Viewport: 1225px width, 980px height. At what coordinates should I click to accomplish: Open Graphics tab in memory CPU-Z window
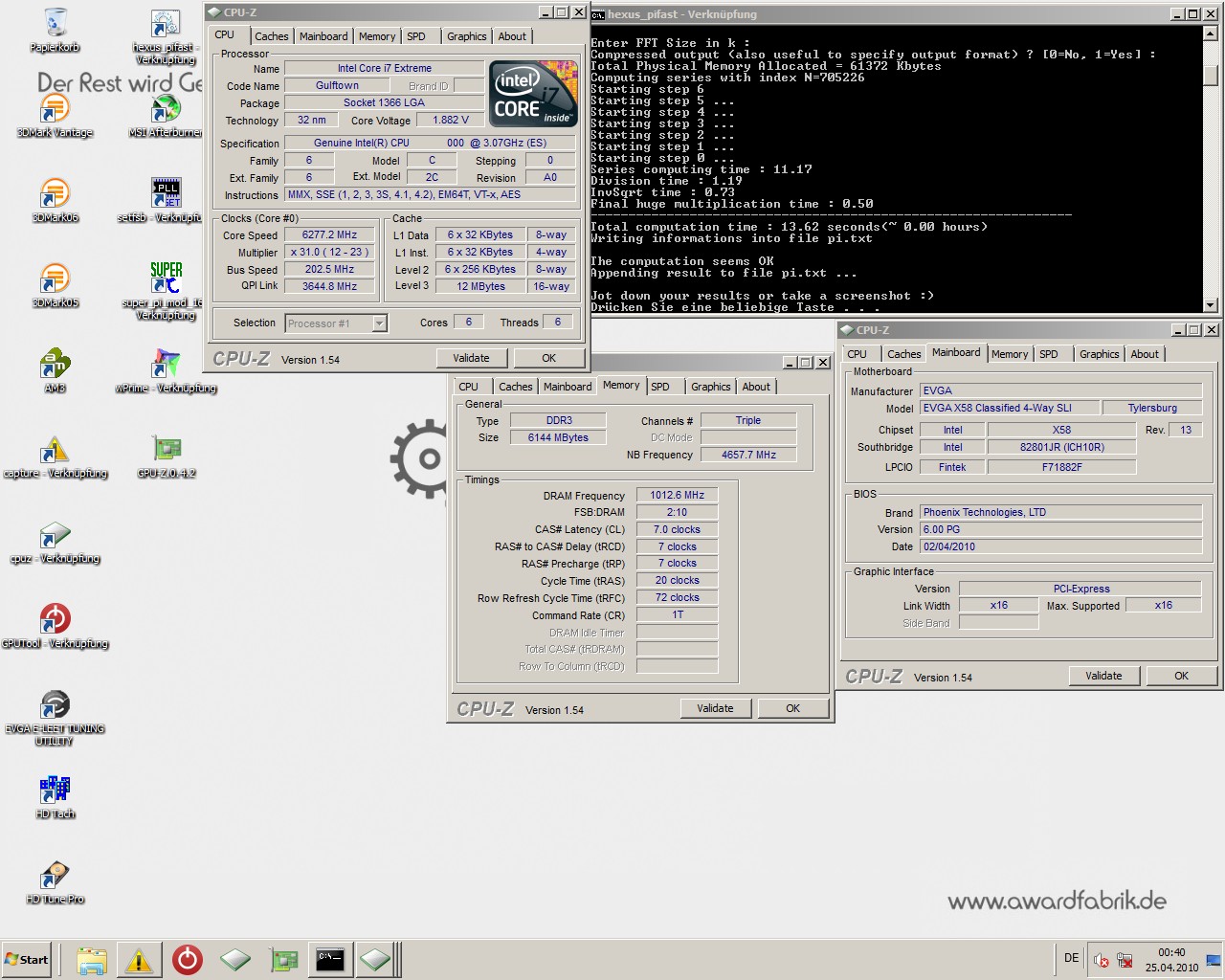(711, 387)
